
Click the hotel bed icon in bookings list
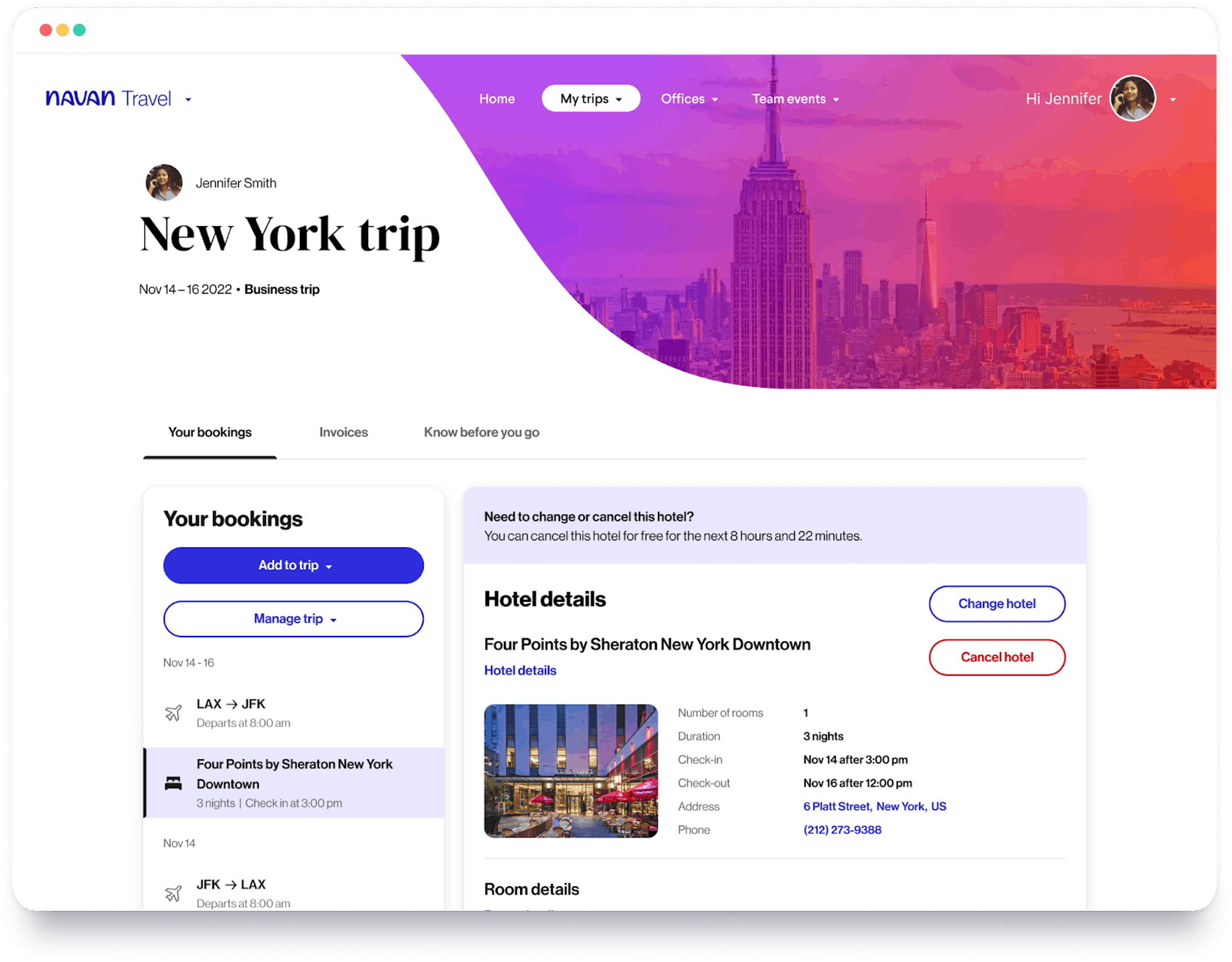(174, 783)
